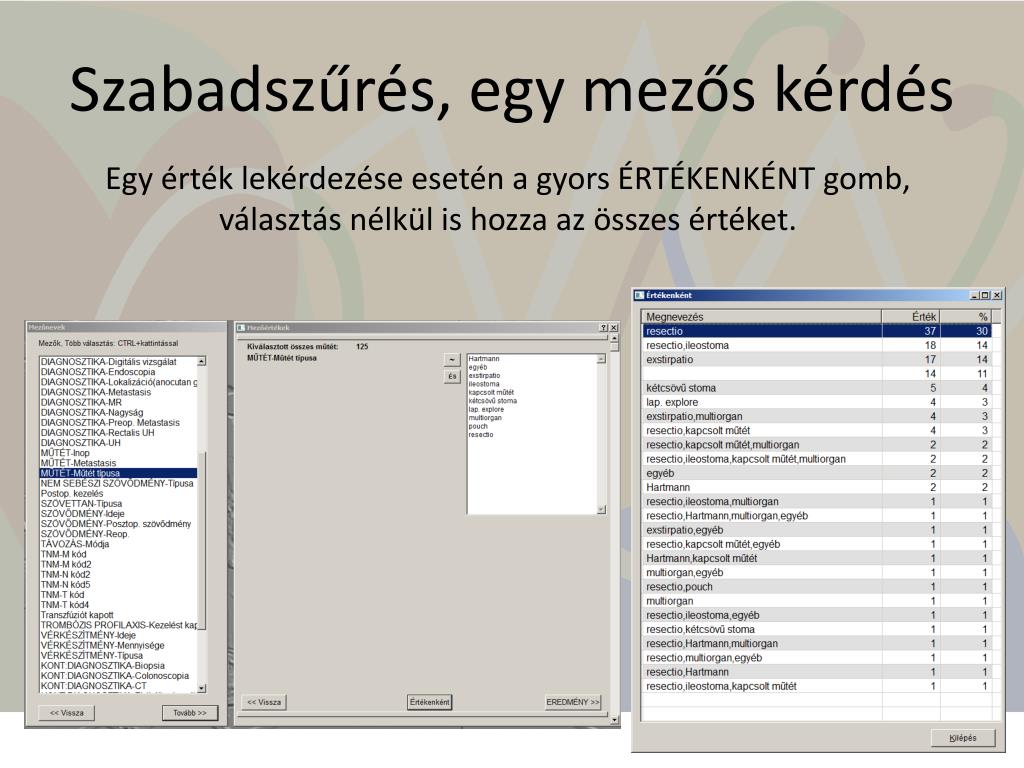
Task: Select 'resectio,kapcsolt műtét,multiorgan' table row
Action: 817,445
